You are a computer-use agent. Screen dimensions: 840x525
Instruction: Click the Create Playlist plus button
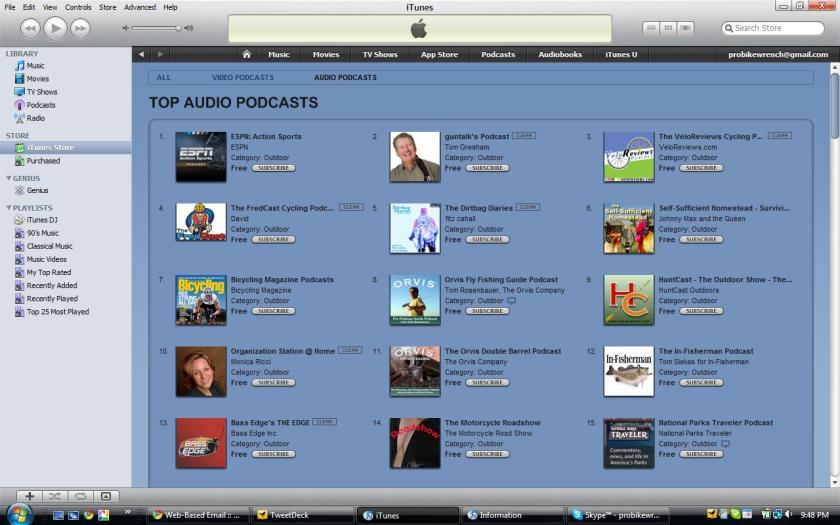[x=29, y=496]
